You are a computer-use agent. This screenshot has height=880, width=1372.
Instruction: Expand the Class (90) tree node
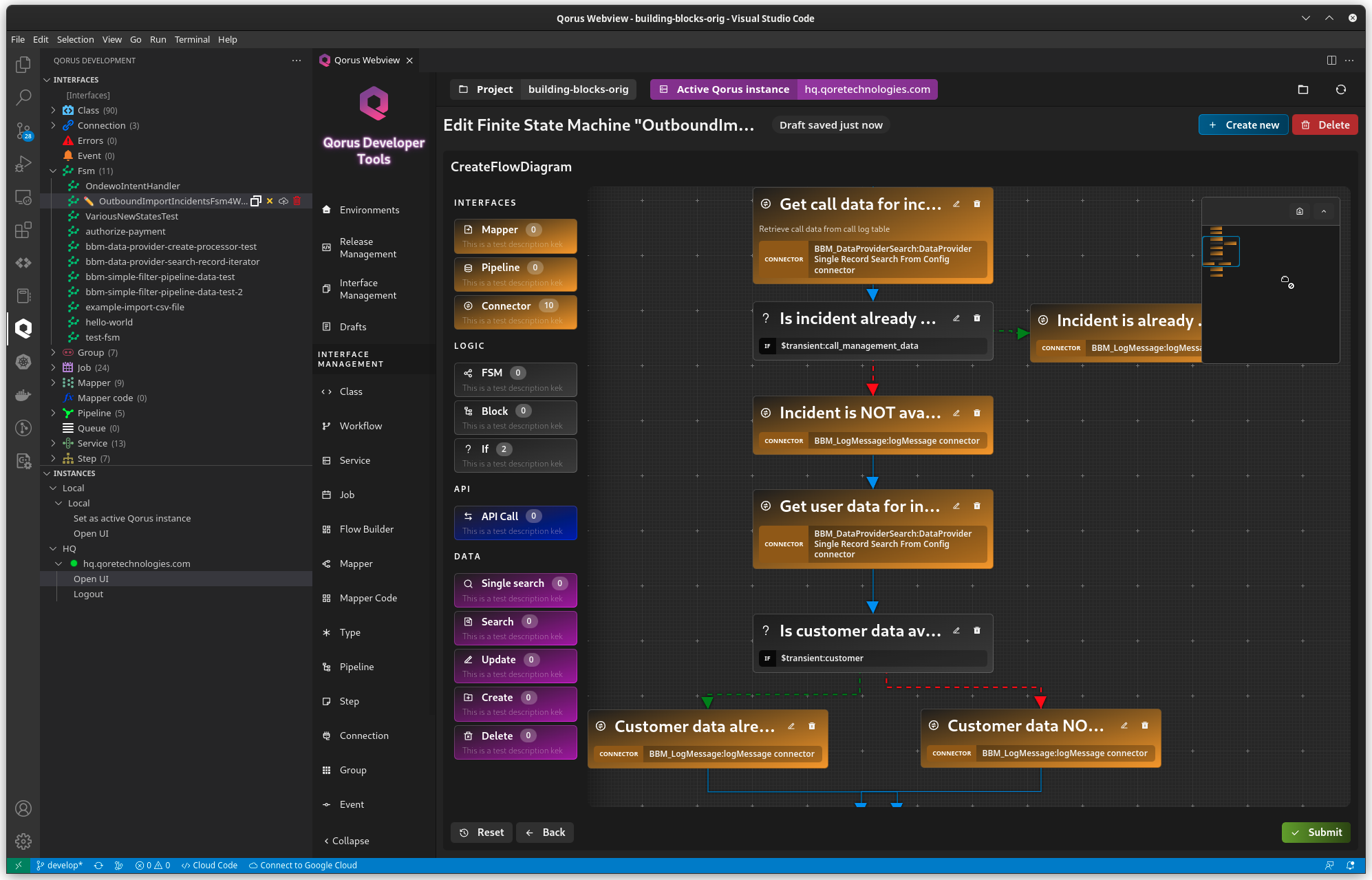[54, 110]
